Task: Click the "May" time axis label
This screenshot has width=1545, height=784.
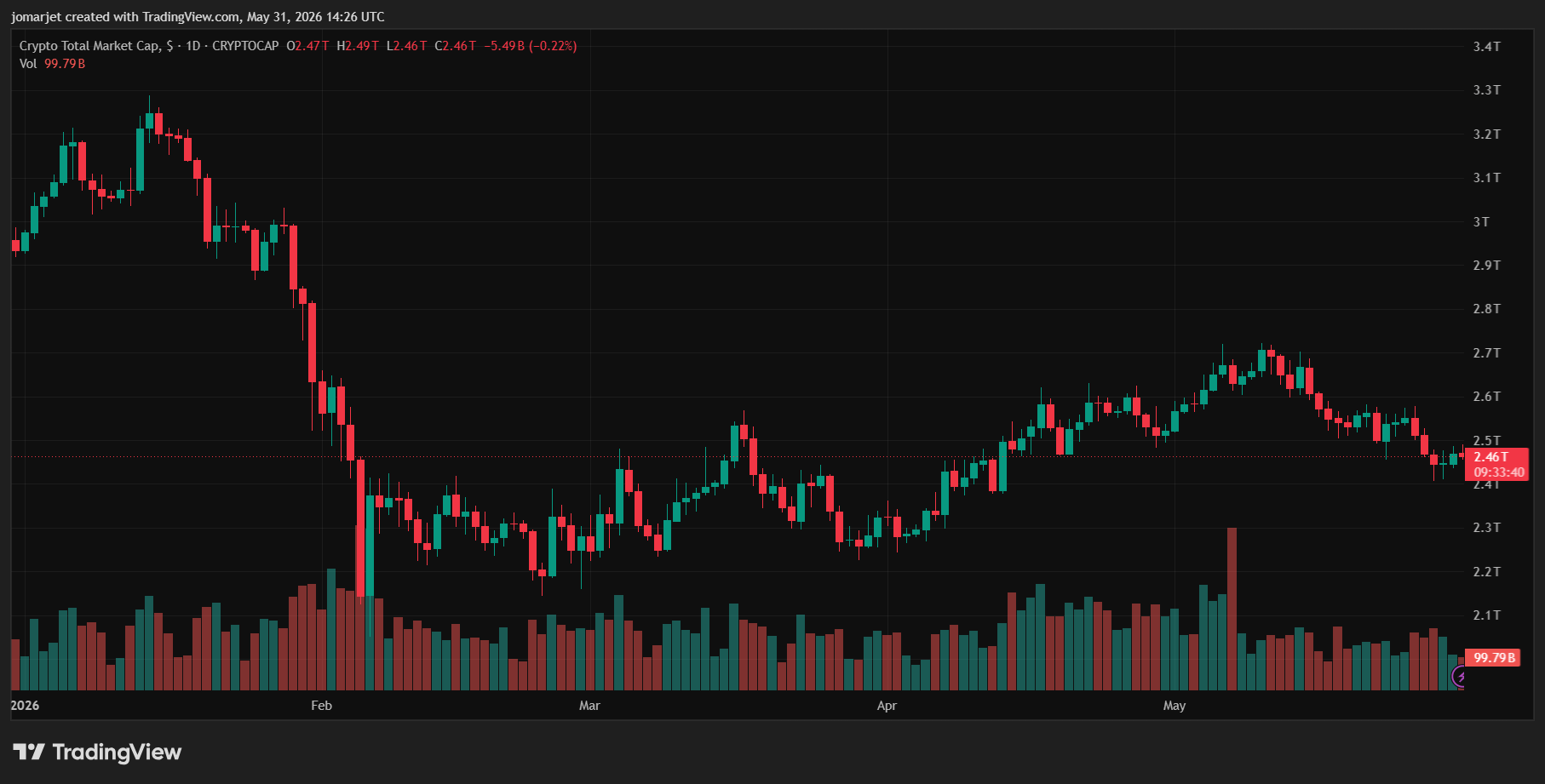Action: [1175, 706]
